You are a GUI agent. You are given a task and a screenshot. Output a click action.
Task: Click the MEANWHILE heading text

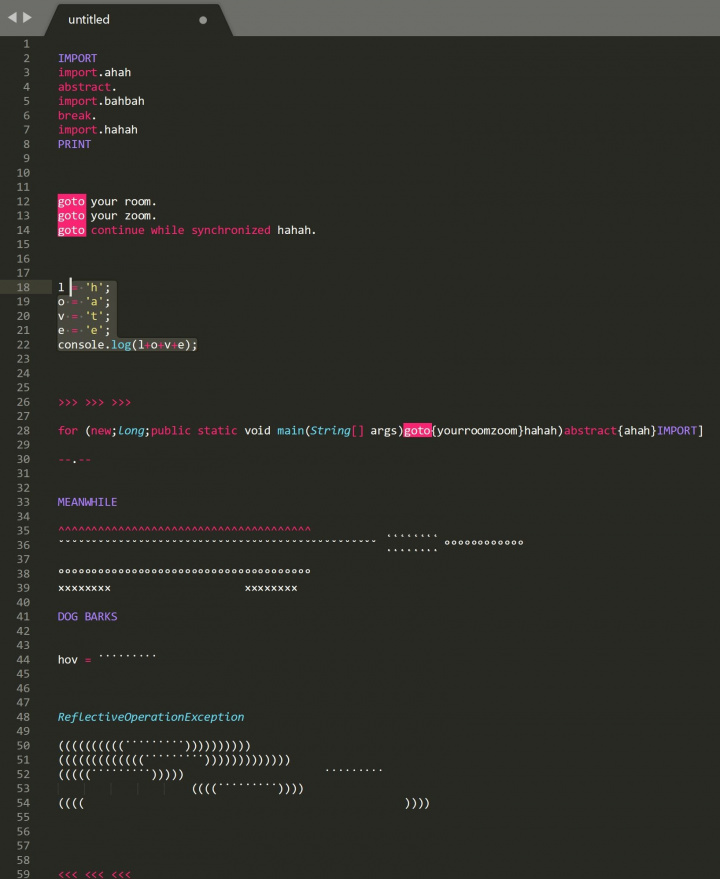point(87,502)
